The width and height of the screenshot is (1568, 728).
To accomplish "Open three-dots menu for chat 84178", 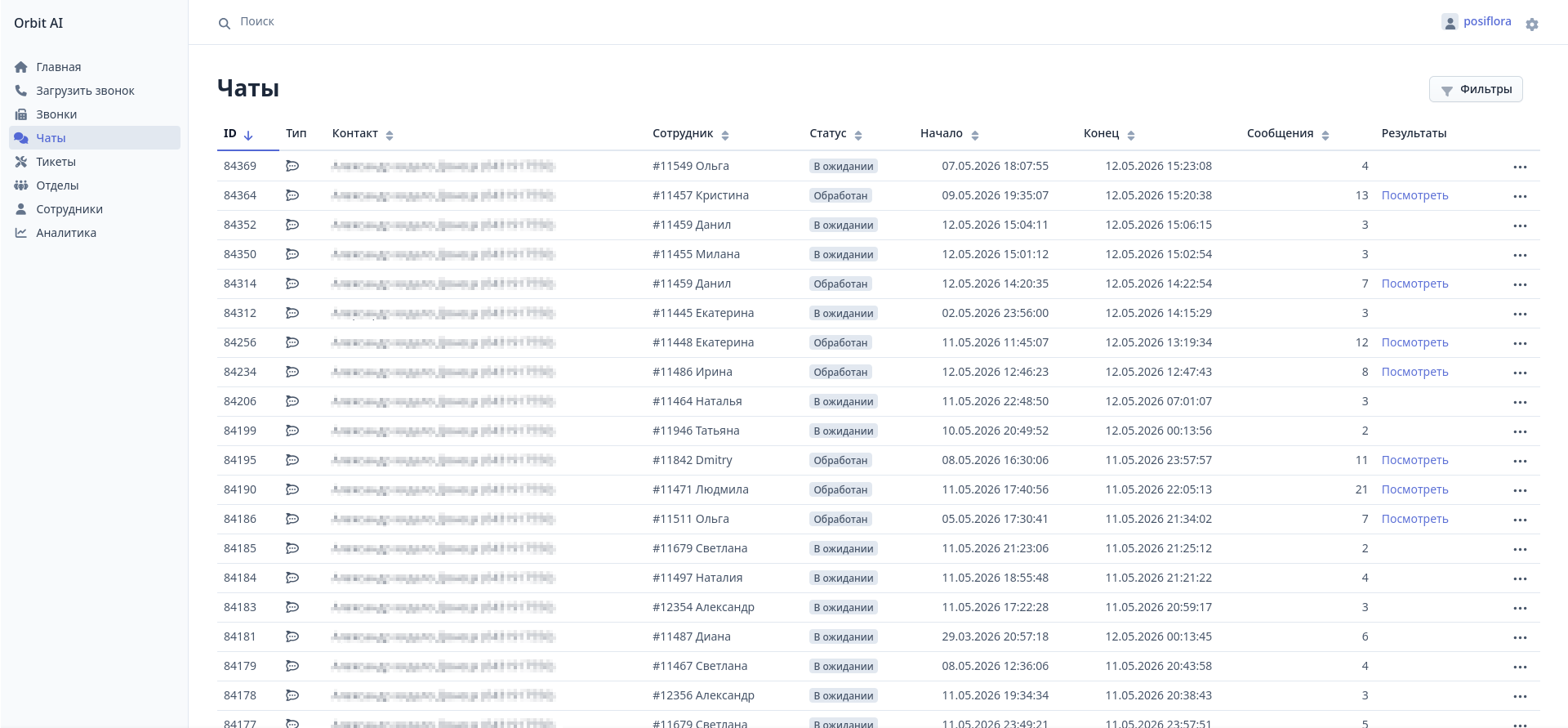I will click(1520, 696).
